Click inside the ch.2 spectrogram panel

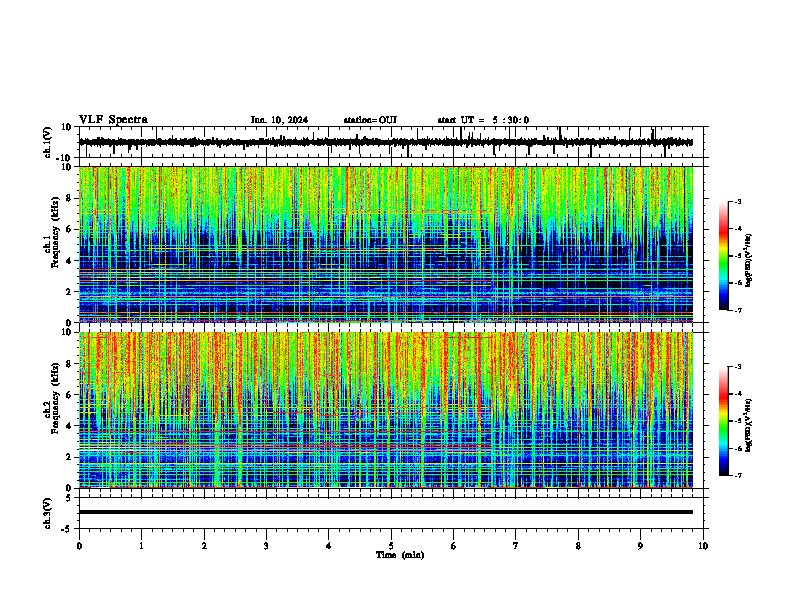click(386, 410)
